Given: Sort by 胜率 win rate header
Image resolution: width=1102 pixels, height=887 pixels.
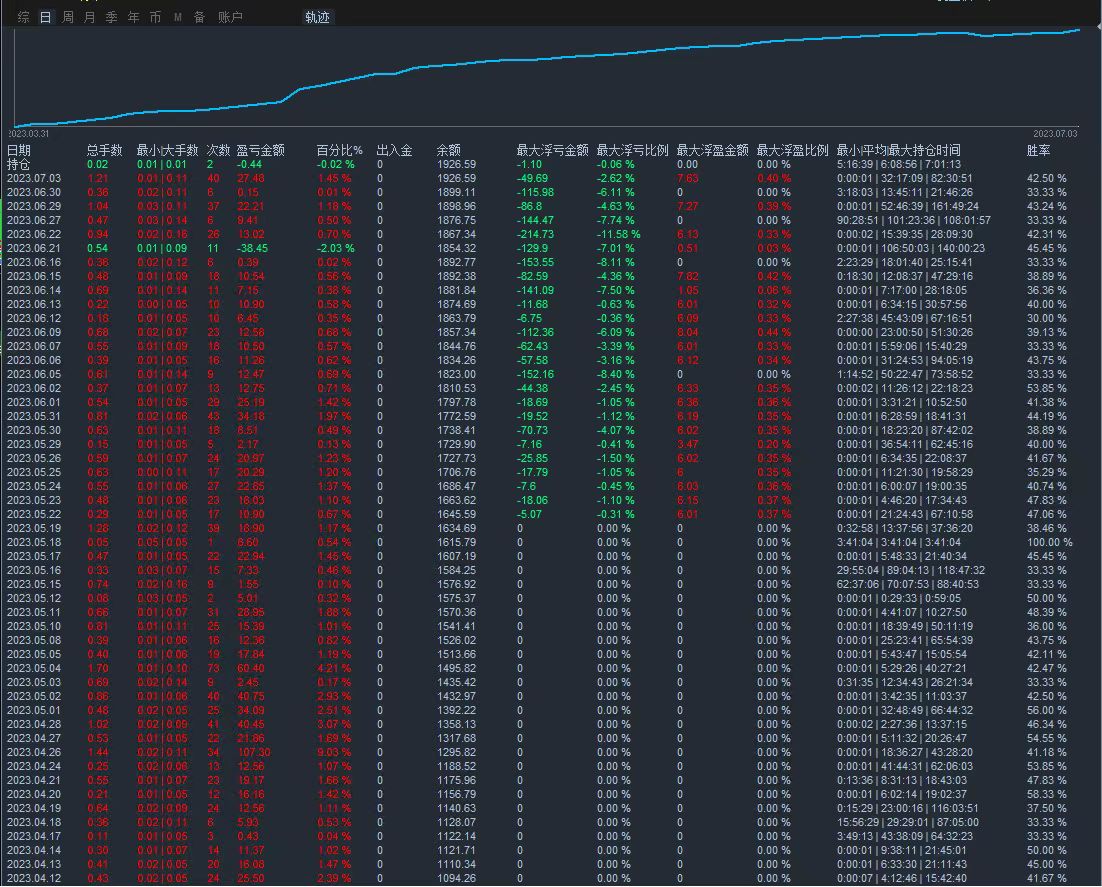Looking at the screenshot, I should pos(1039,150).
